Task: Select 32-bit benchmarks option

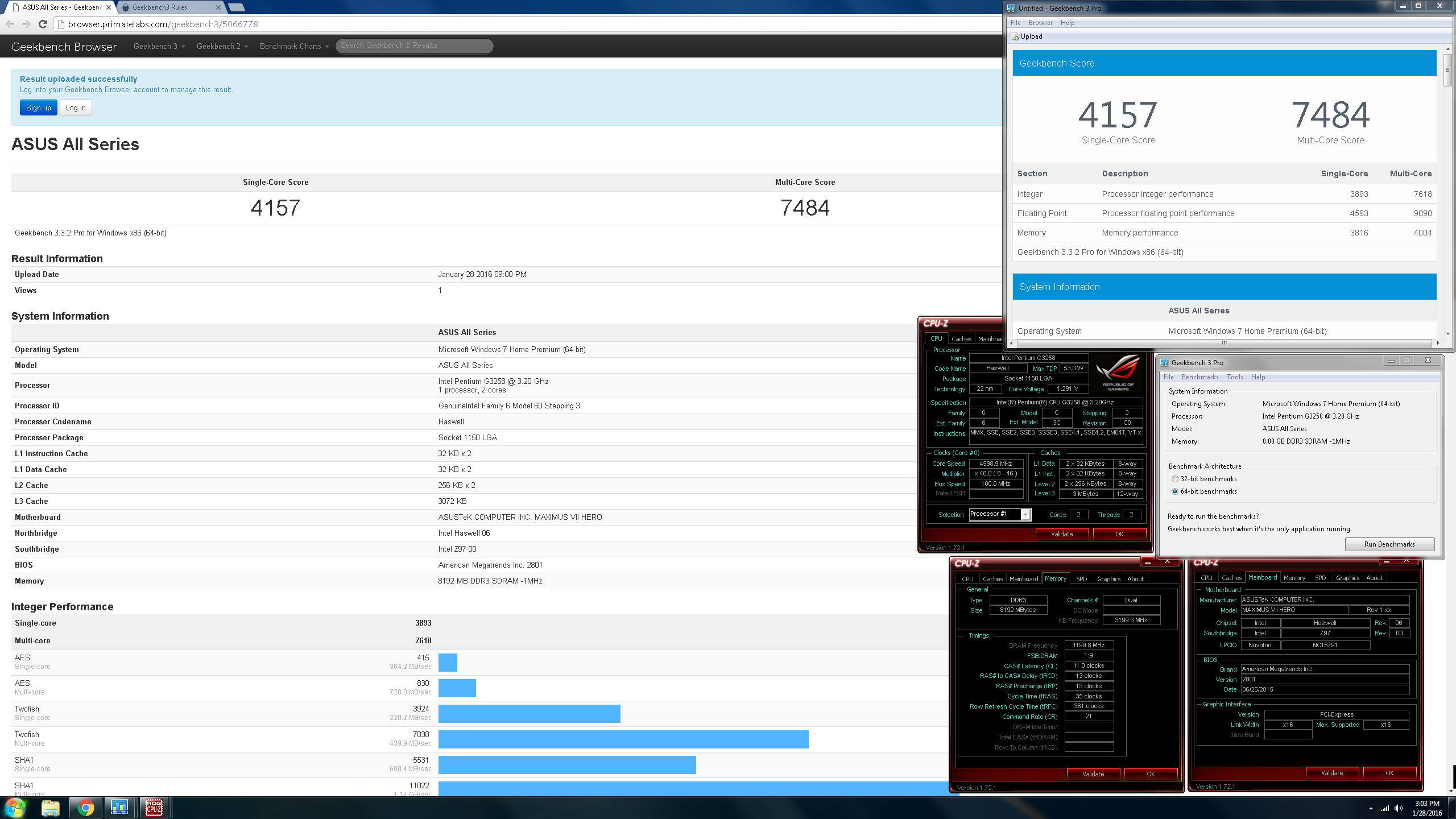Action: pyautogui.click(x=1175, y=479)
